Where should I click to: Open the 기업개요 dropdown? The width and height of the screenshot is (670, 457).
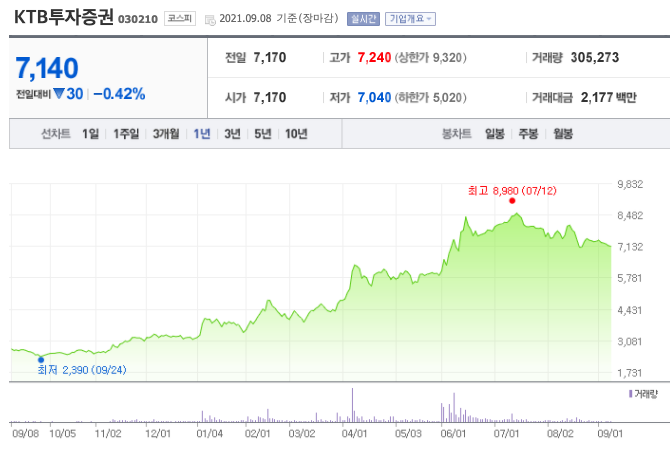pos(410,19)
